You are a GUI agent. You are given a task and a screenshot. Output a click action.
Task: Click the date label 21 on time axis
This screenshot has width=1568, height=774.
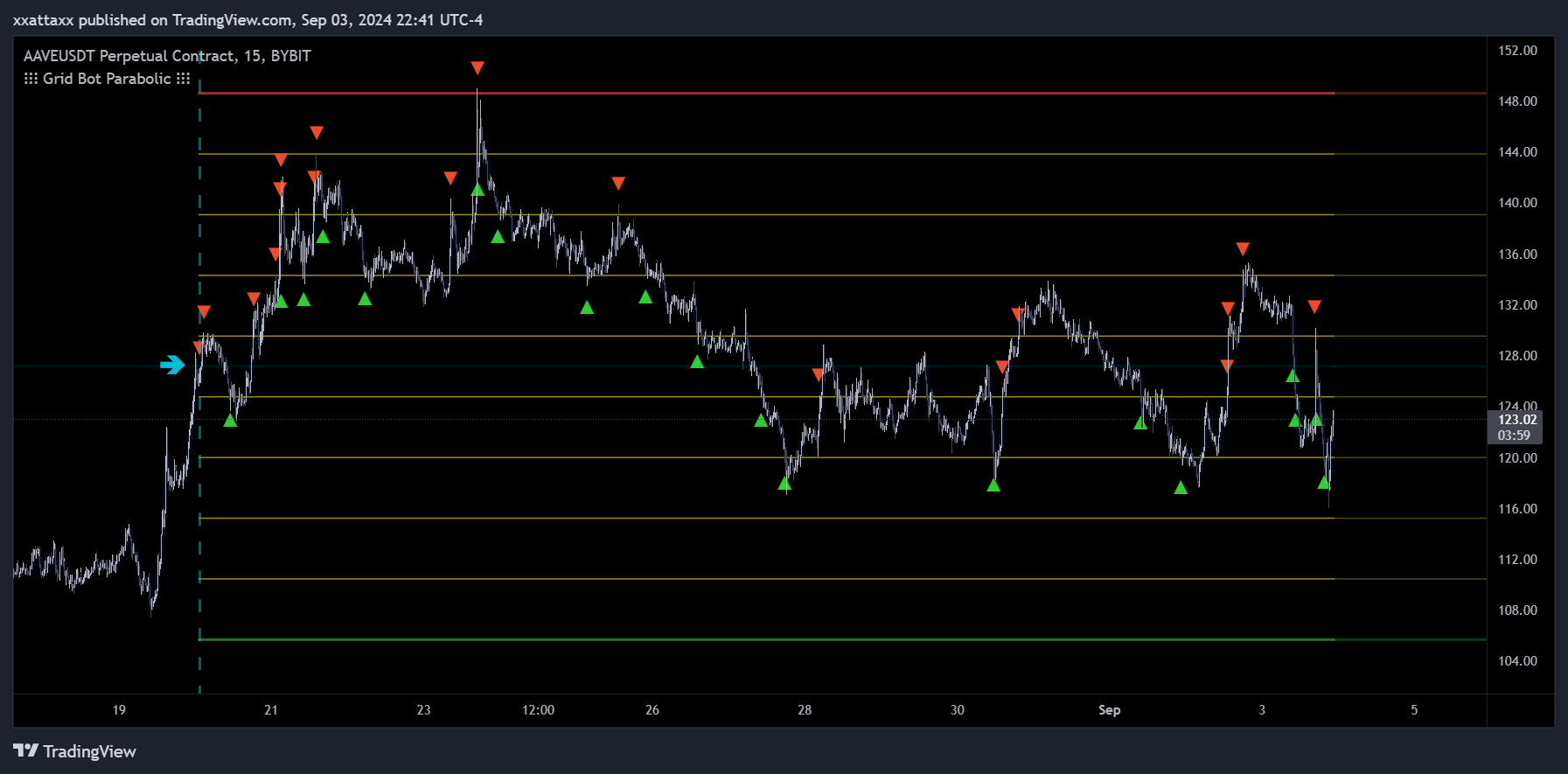point(271,710)
